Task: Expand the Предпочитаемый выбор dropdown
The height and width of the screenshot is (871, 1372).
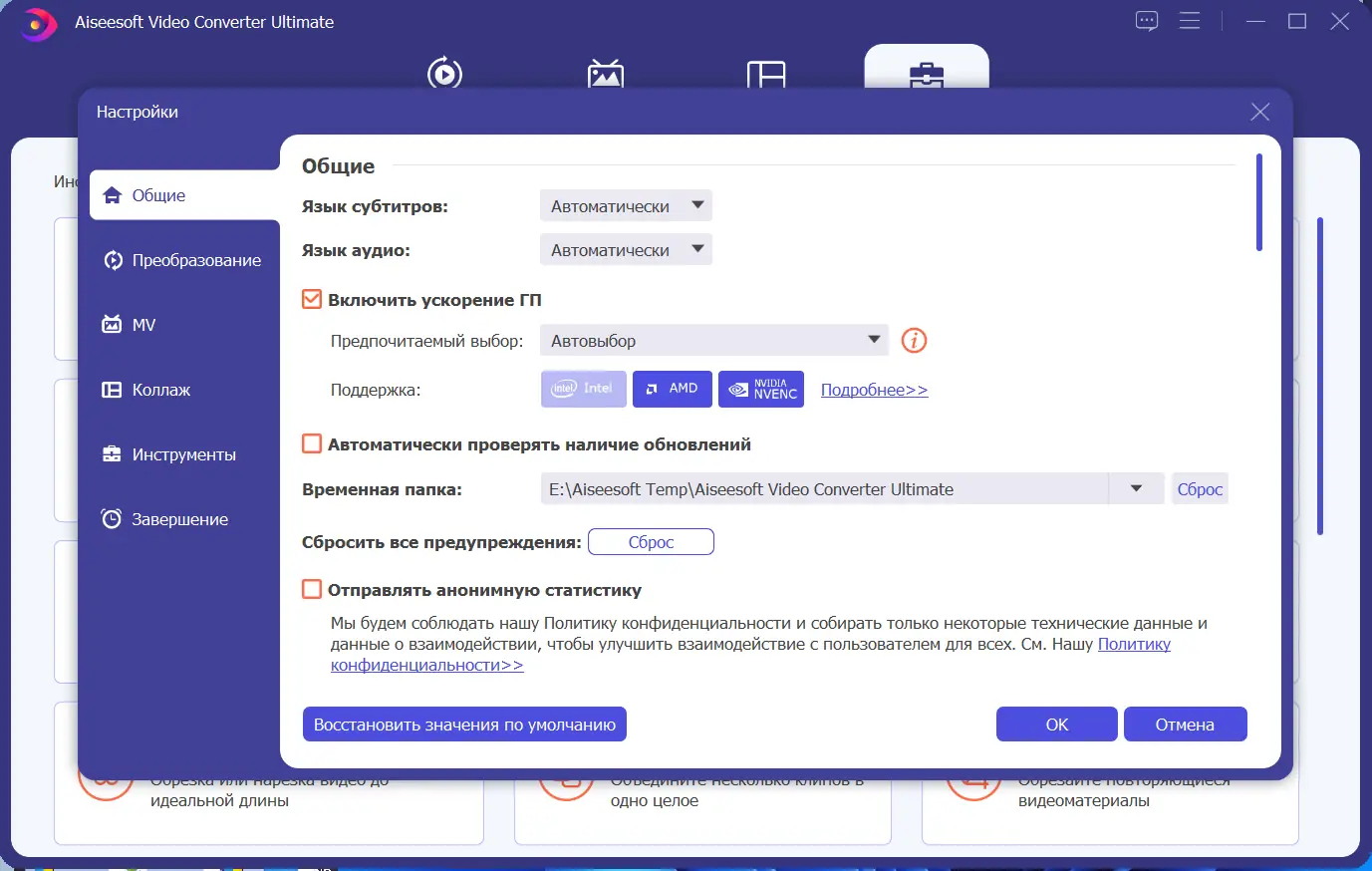Action: coord(713,340)
